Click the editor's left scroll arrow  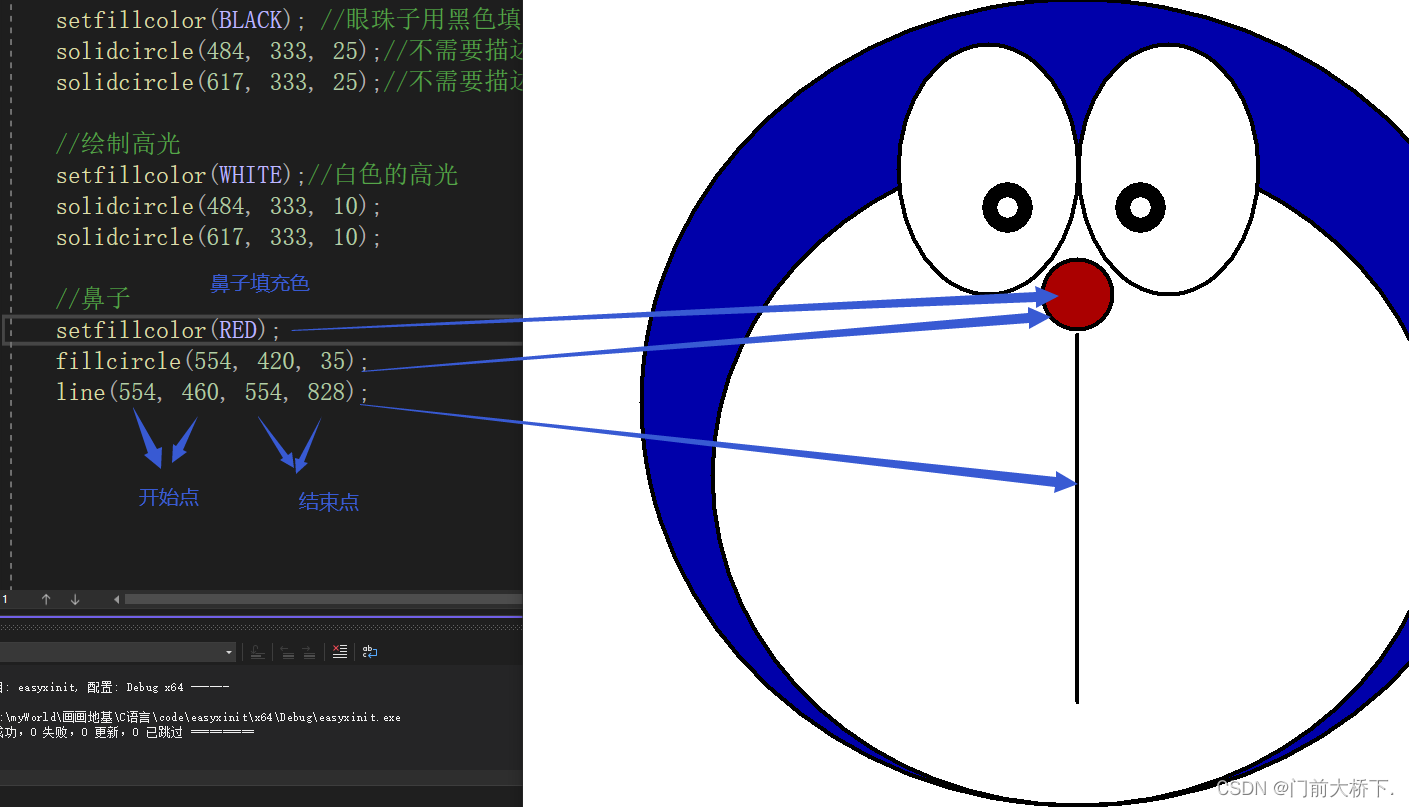(116, 599)
